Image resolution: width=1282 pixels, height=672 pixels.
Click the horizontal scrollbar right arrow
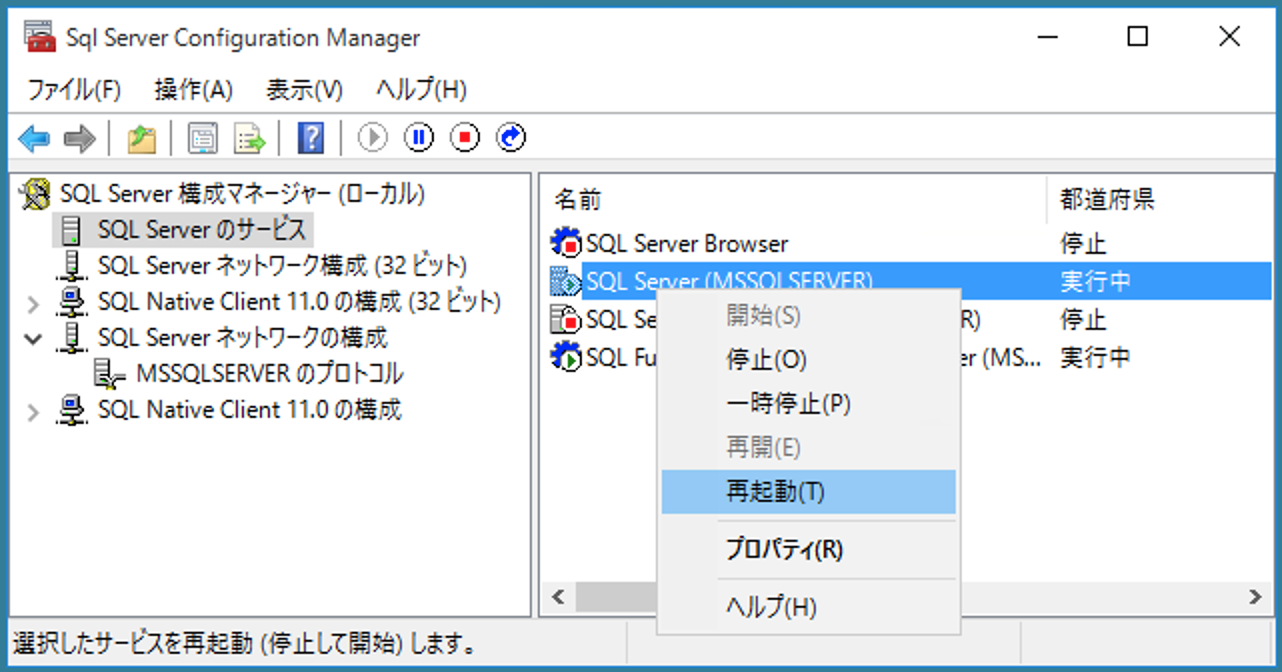point(1255,598)
